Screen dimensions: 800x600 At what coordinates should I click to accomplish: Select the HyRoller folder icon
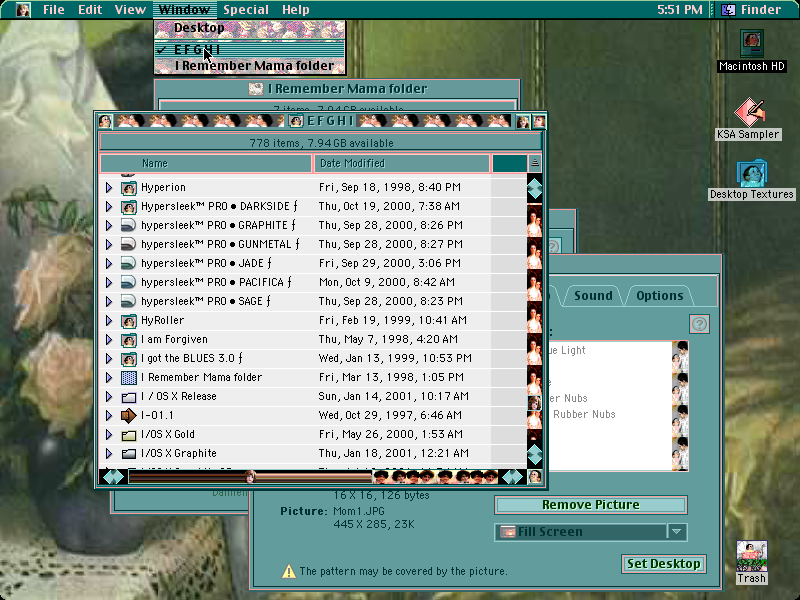pyautogui.click(x=129, y=320)
